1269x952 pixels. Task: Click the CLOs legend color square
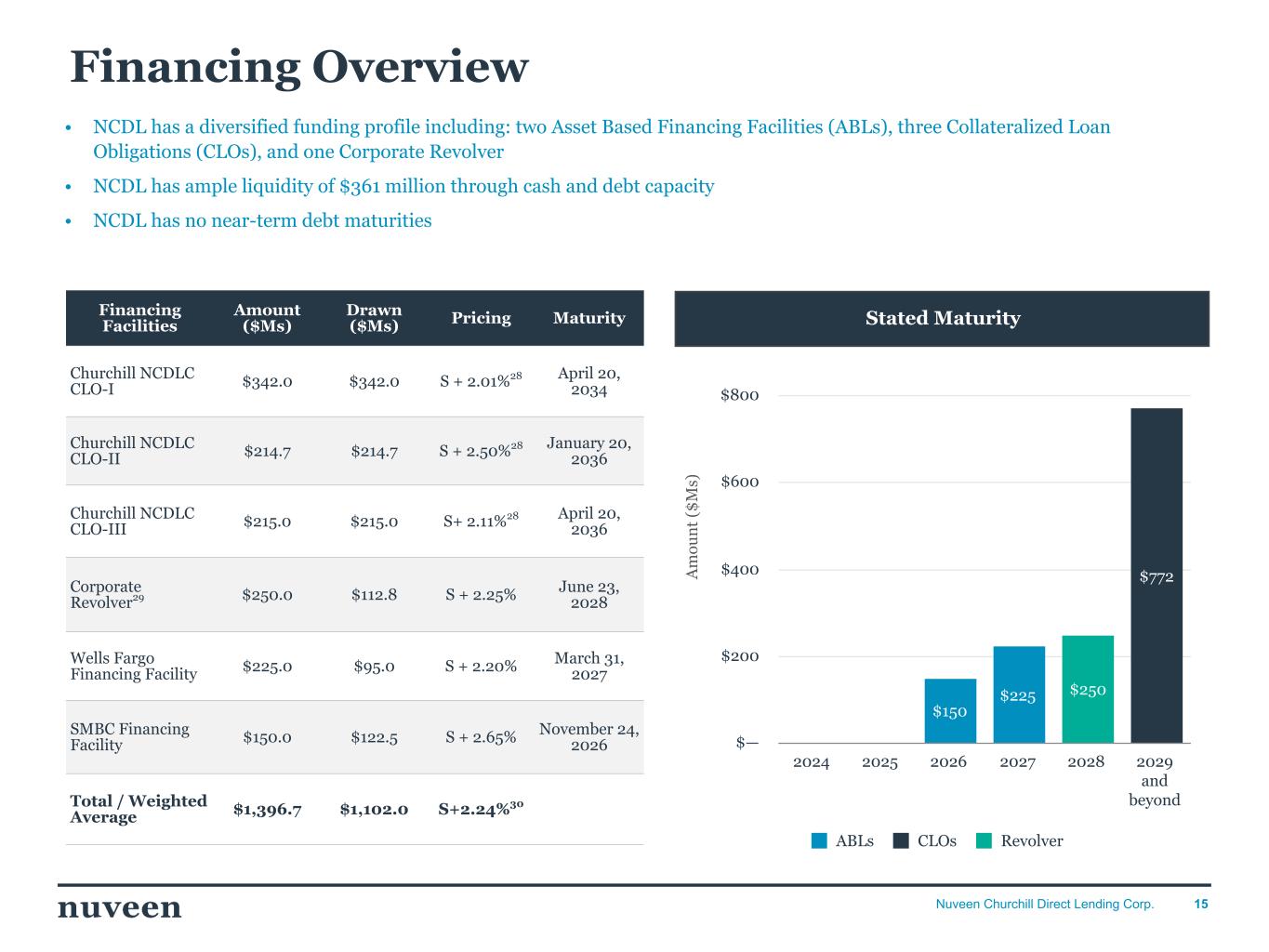point(901,840)
